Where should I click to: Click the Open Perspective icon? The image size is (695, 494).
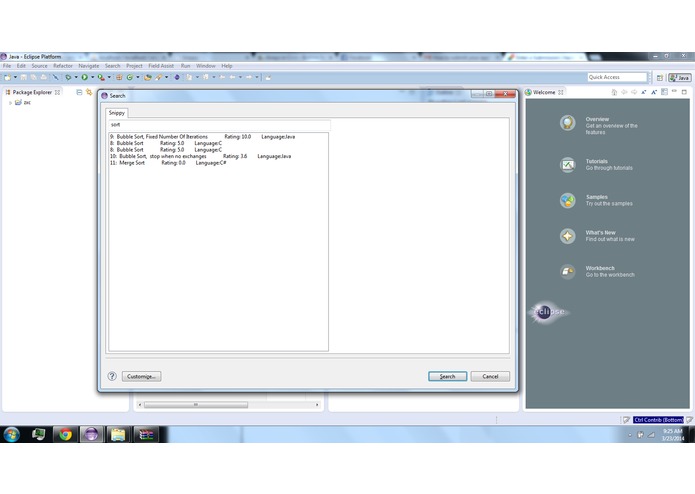[660, 78]
